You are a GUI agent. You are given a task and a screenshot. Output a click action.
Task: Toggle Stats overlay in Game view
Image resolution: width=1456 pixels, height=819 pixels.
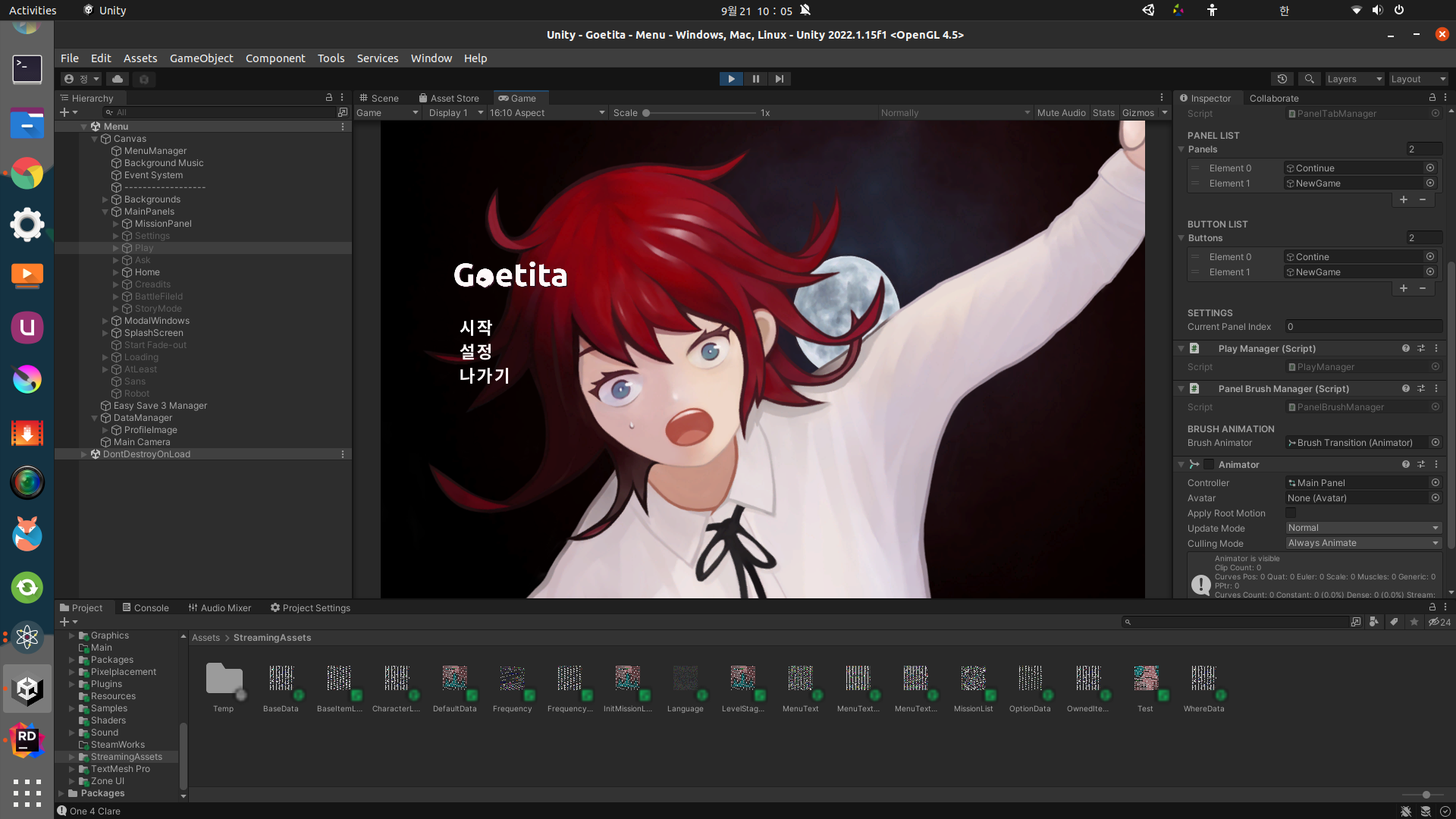point(1103,112)
